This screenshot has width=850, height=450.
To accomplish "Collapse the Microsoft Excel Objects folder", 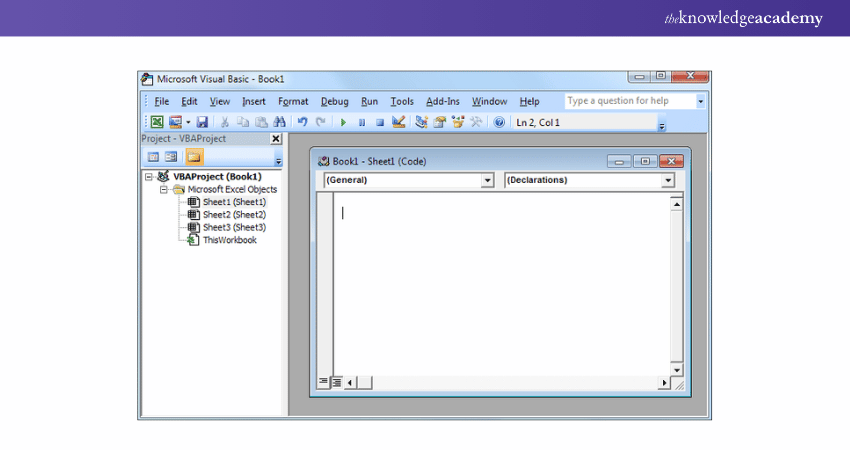I will click(x=165, y=189).
